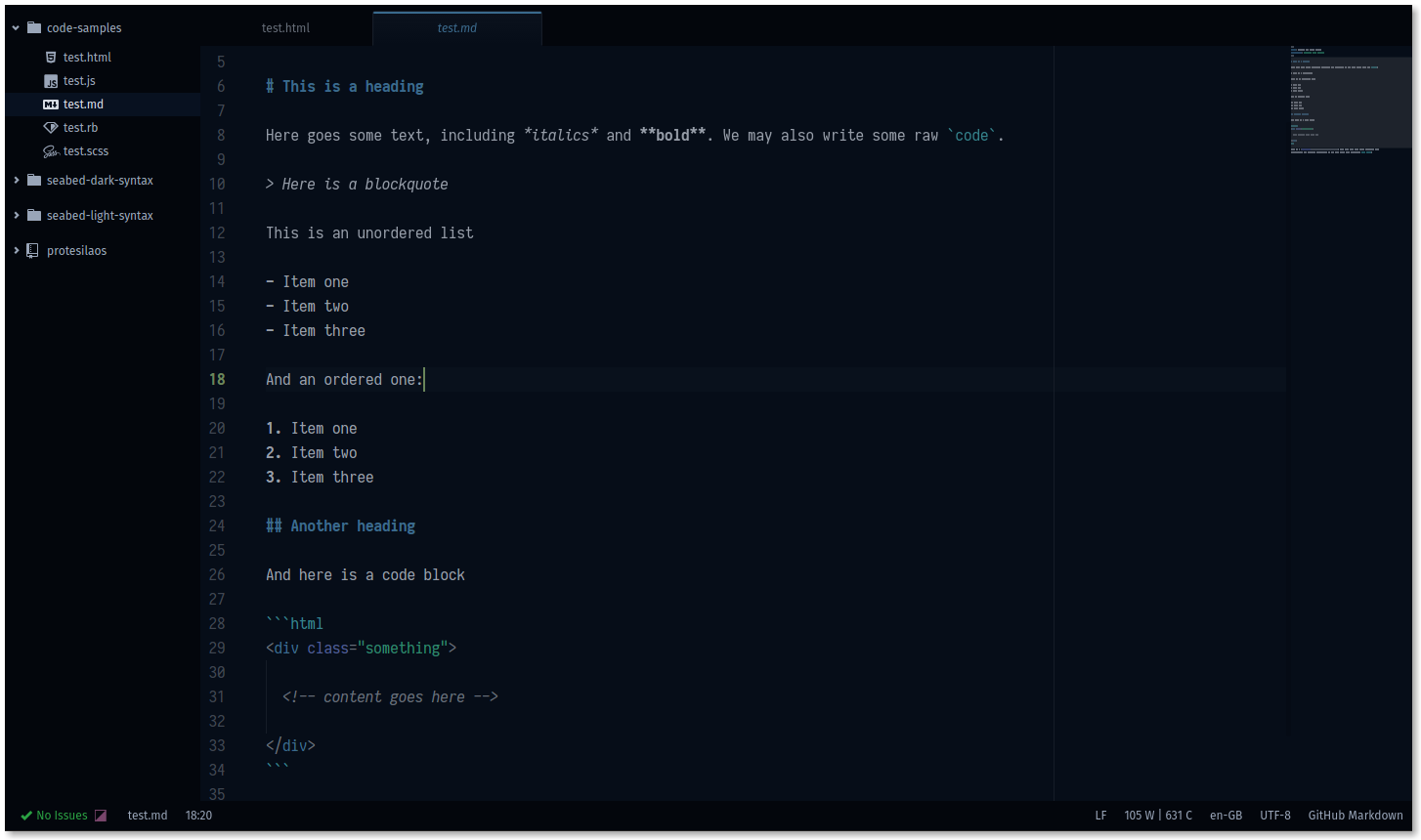Click No Issues linter status
Image resolution: width=1421 pixels, height=840 pixels.
62,816
